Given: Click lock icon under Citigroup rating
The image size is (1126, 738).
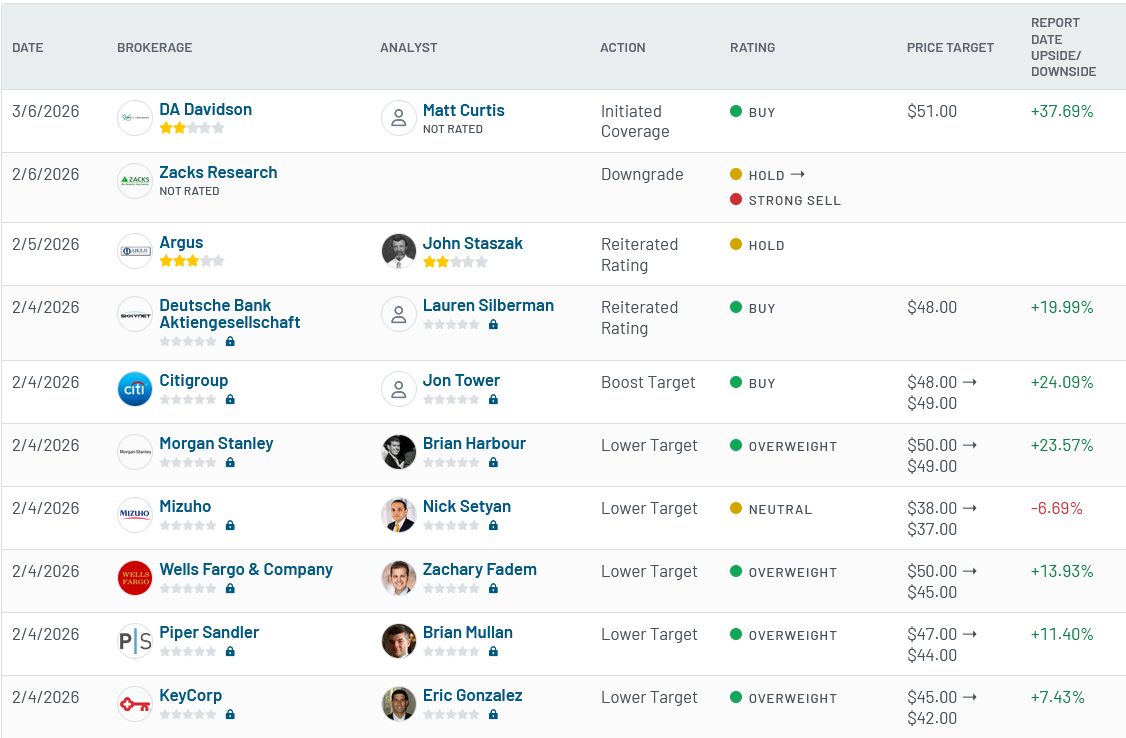Looking at the screenshot, I should point(231,399).
